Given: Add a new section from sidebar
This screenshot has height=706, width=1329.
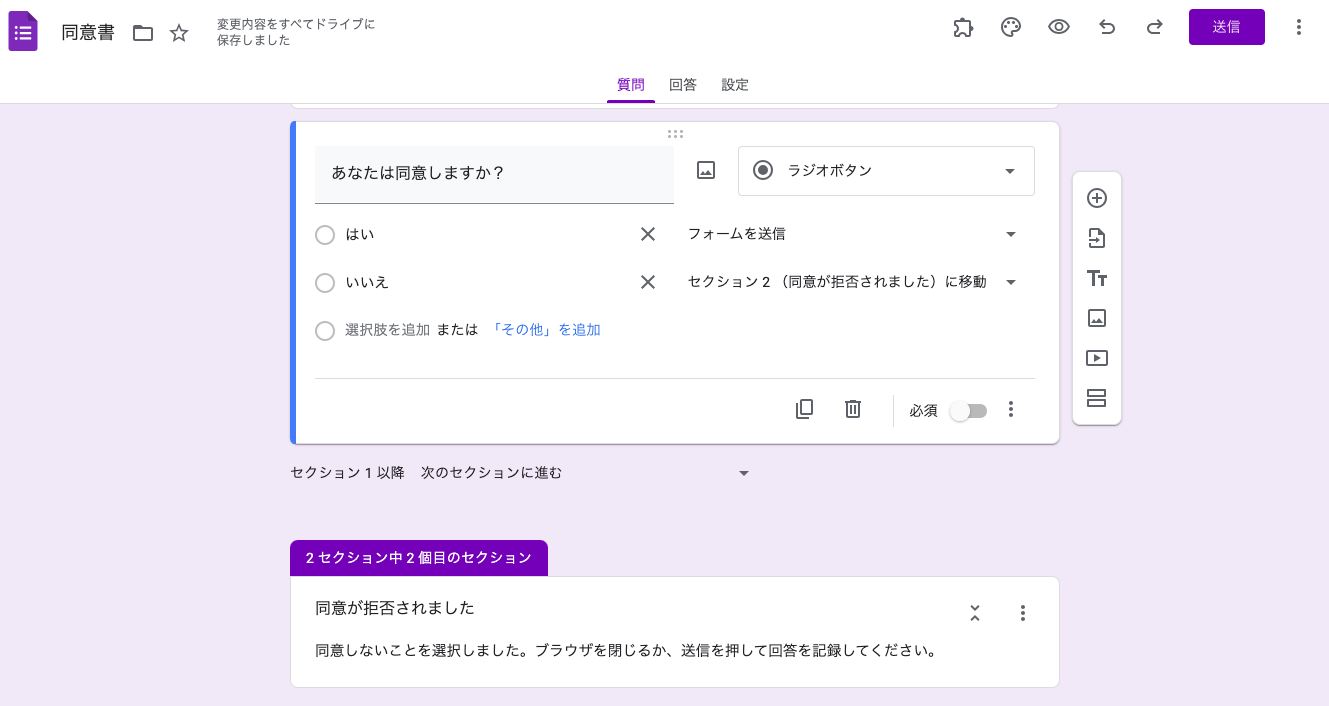Looking at the screenshot, I should (1097, 398).
